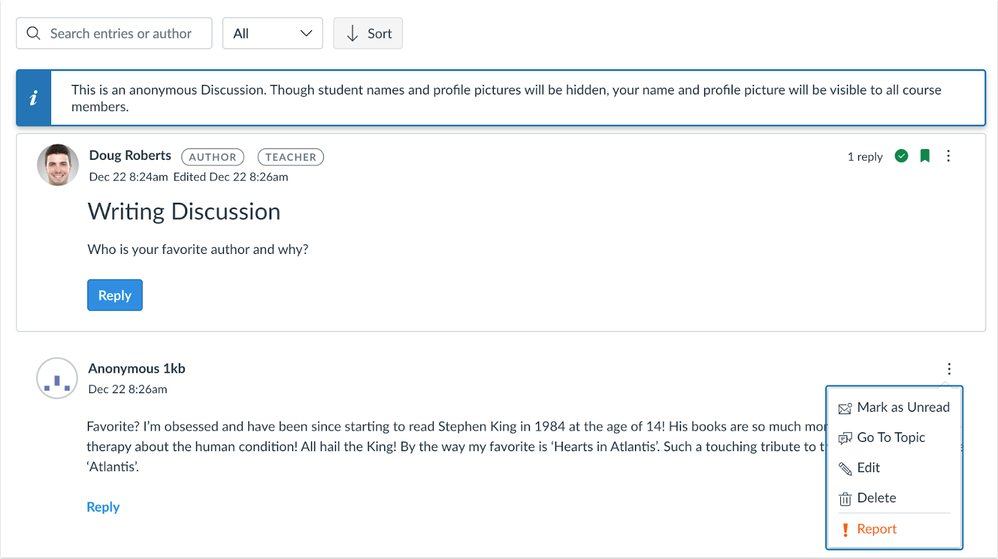The width and height of the screenshot is (998, 559).
Task: Open Writing Discussion topic options kebab menu
Action: (x=948, y=156)
